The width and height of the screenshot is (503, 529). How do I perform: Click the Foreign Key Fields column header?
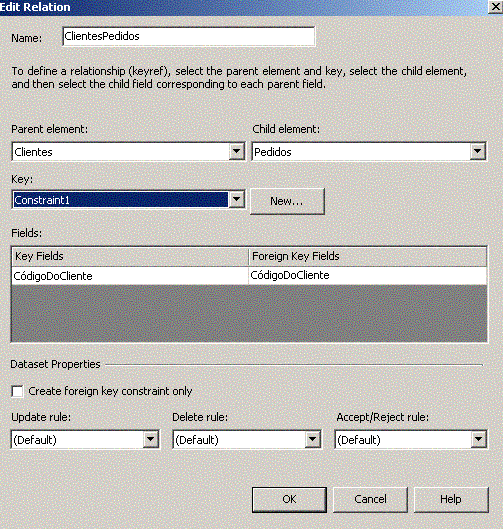(x=368, y=256)
